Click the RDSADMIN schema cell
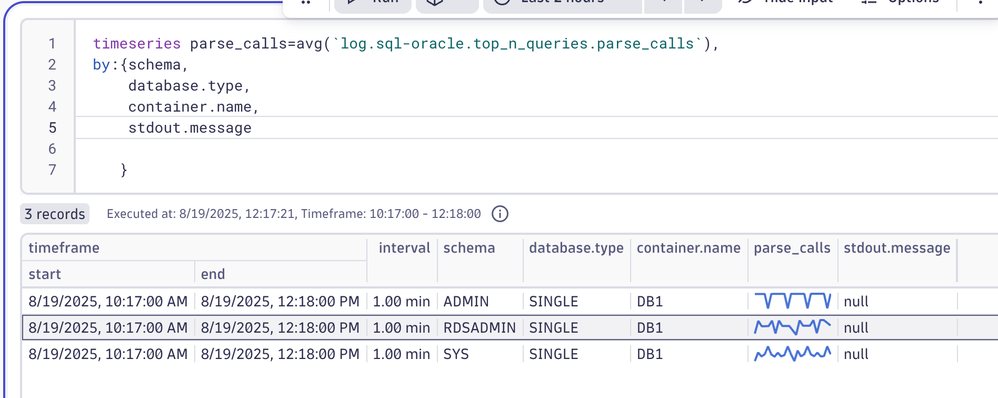998x398 pixels. [480, 327]
